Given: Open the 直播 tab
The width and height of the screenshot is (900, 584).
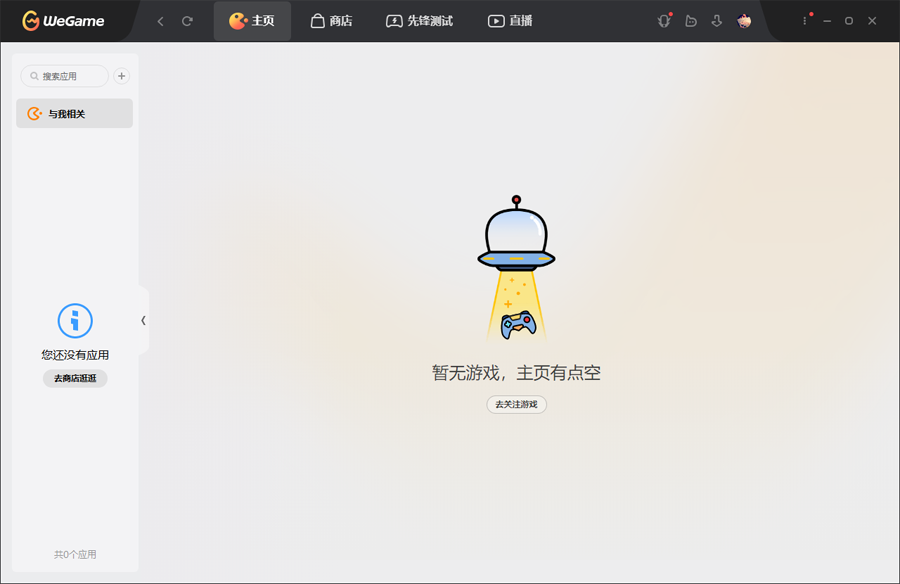Looking at the screenshot, I should point(511,20).
